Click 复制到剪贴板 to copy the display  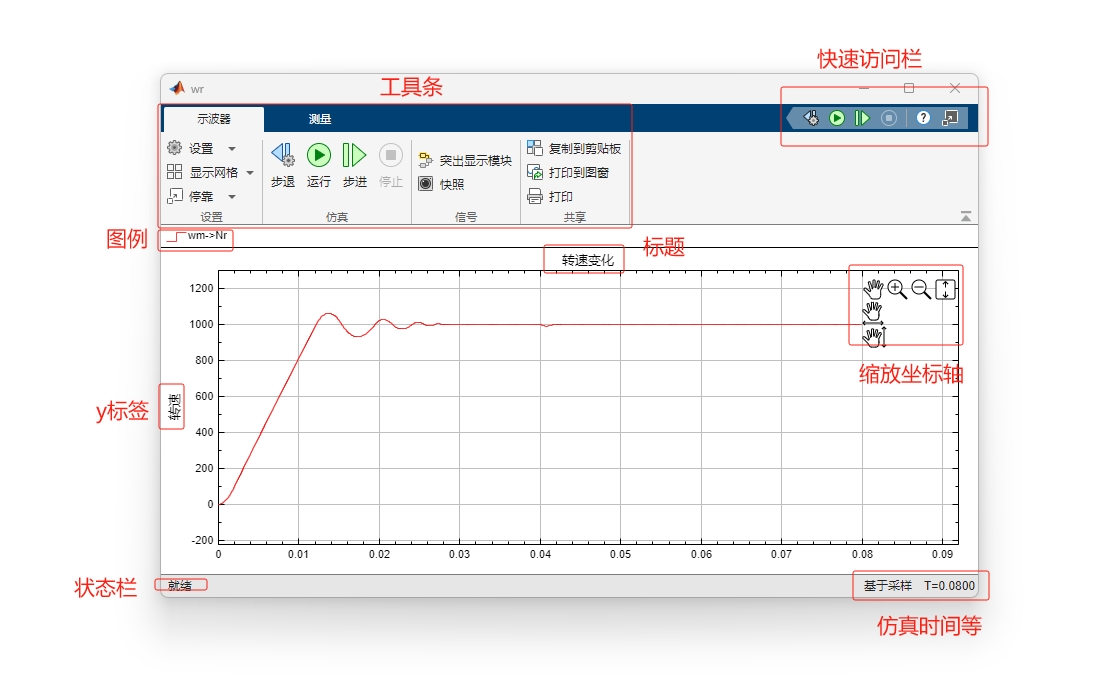coord(574,148)
